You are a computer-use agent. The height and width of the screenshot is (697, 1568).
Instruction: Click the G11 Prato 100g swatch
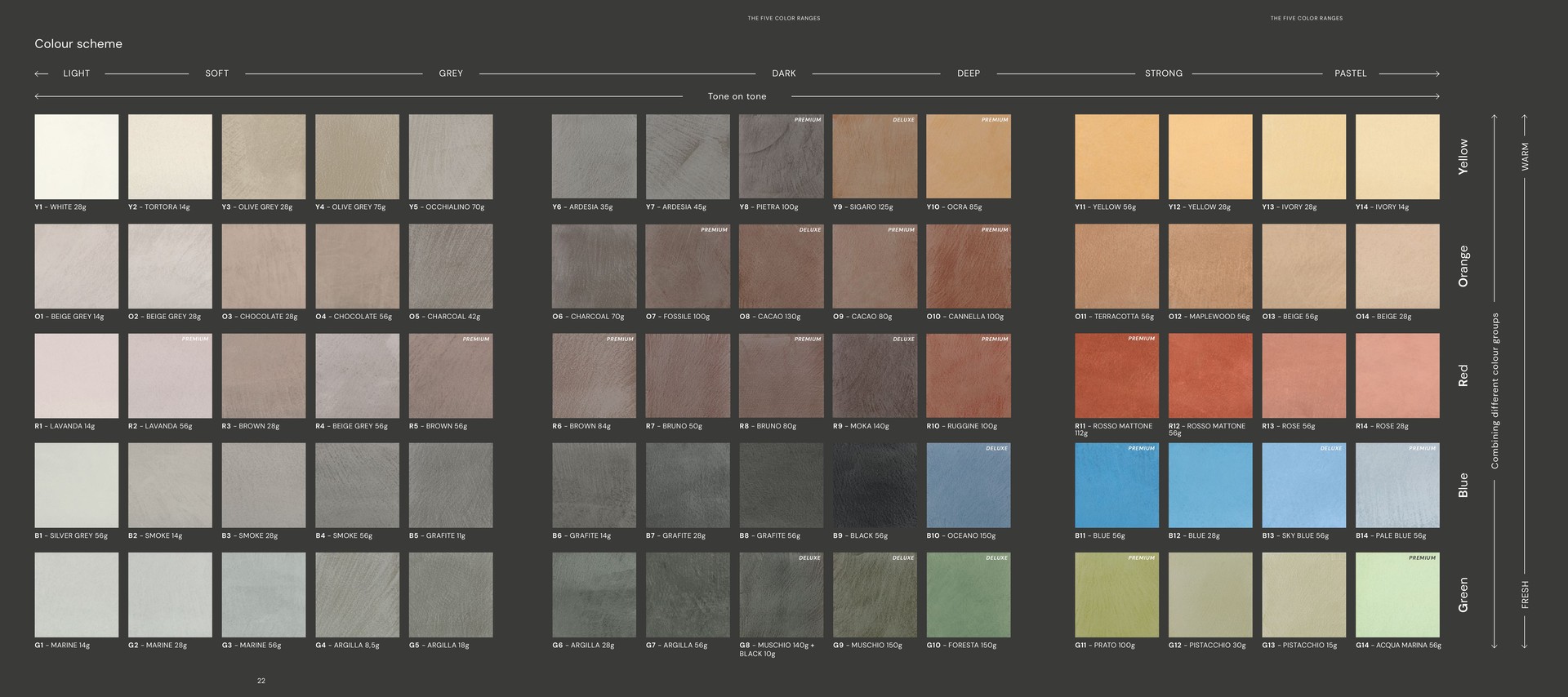pyautogui.click(x=1116, y=595)
